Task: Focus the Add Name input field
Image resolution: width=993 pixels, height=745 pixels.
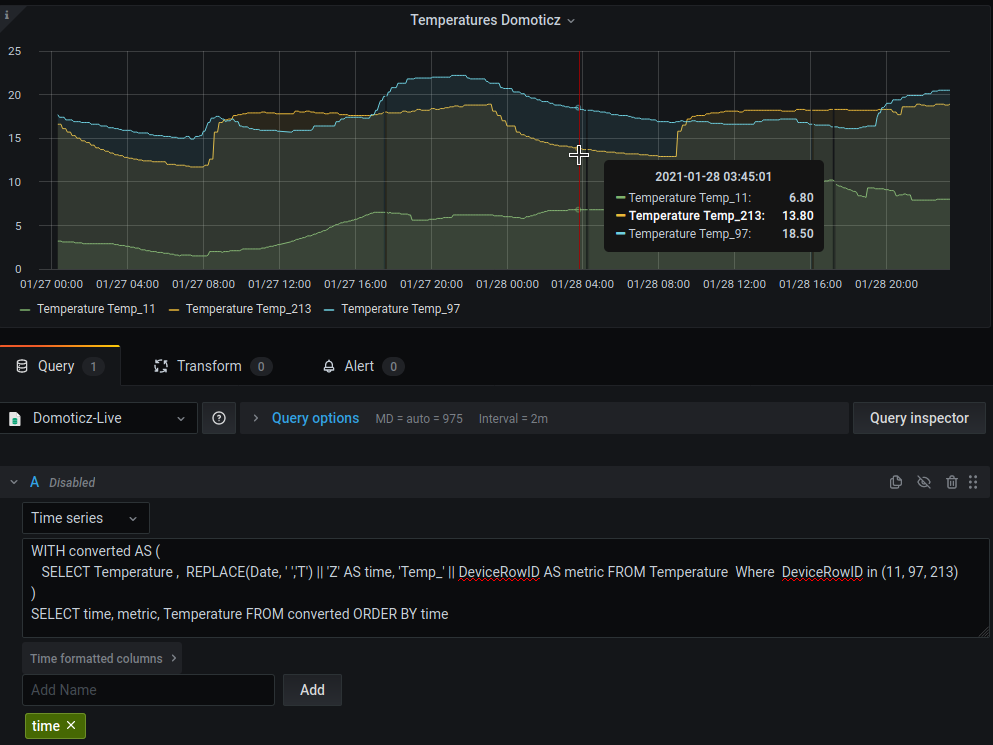Action: (x=148, y=690)
